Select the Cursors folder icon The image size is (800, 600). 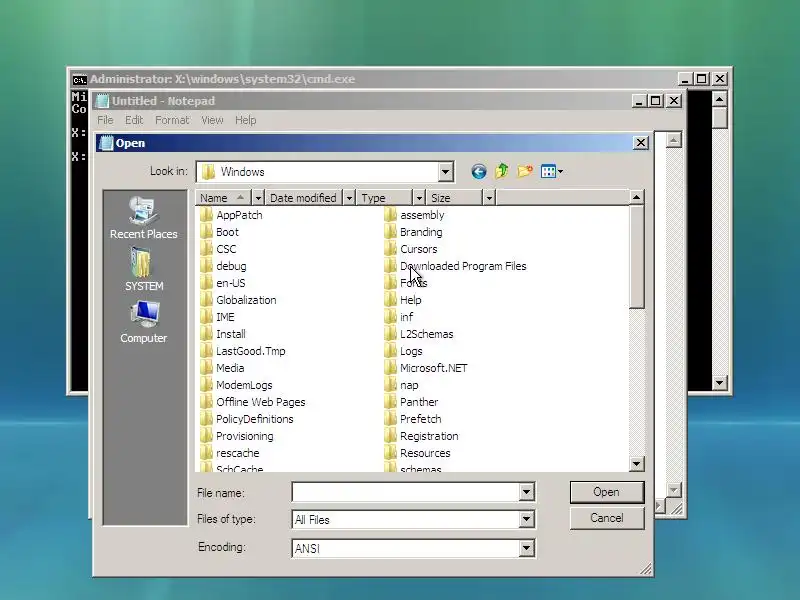pos(390,249)
